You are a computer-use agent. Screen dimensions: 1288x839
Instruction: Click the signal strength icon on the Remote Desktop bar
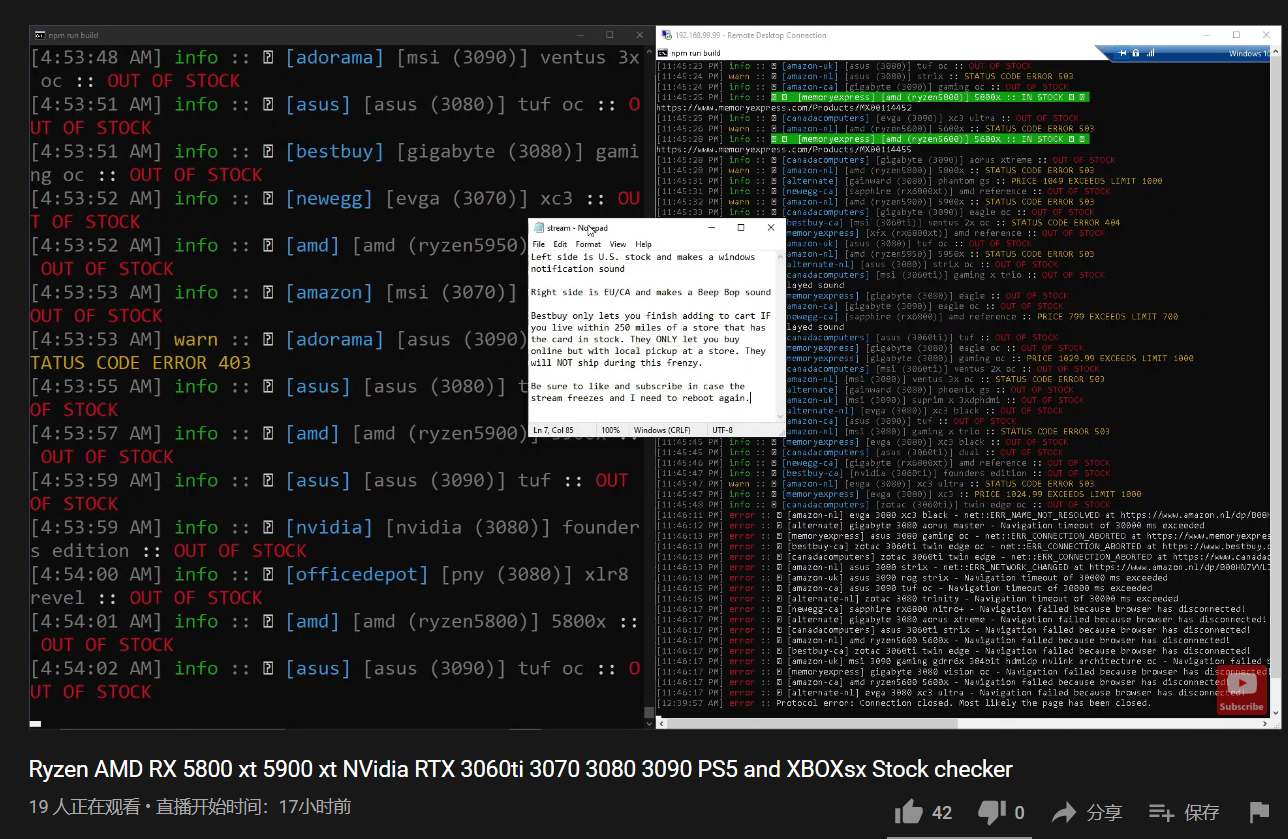click(x=1149, y=52)
